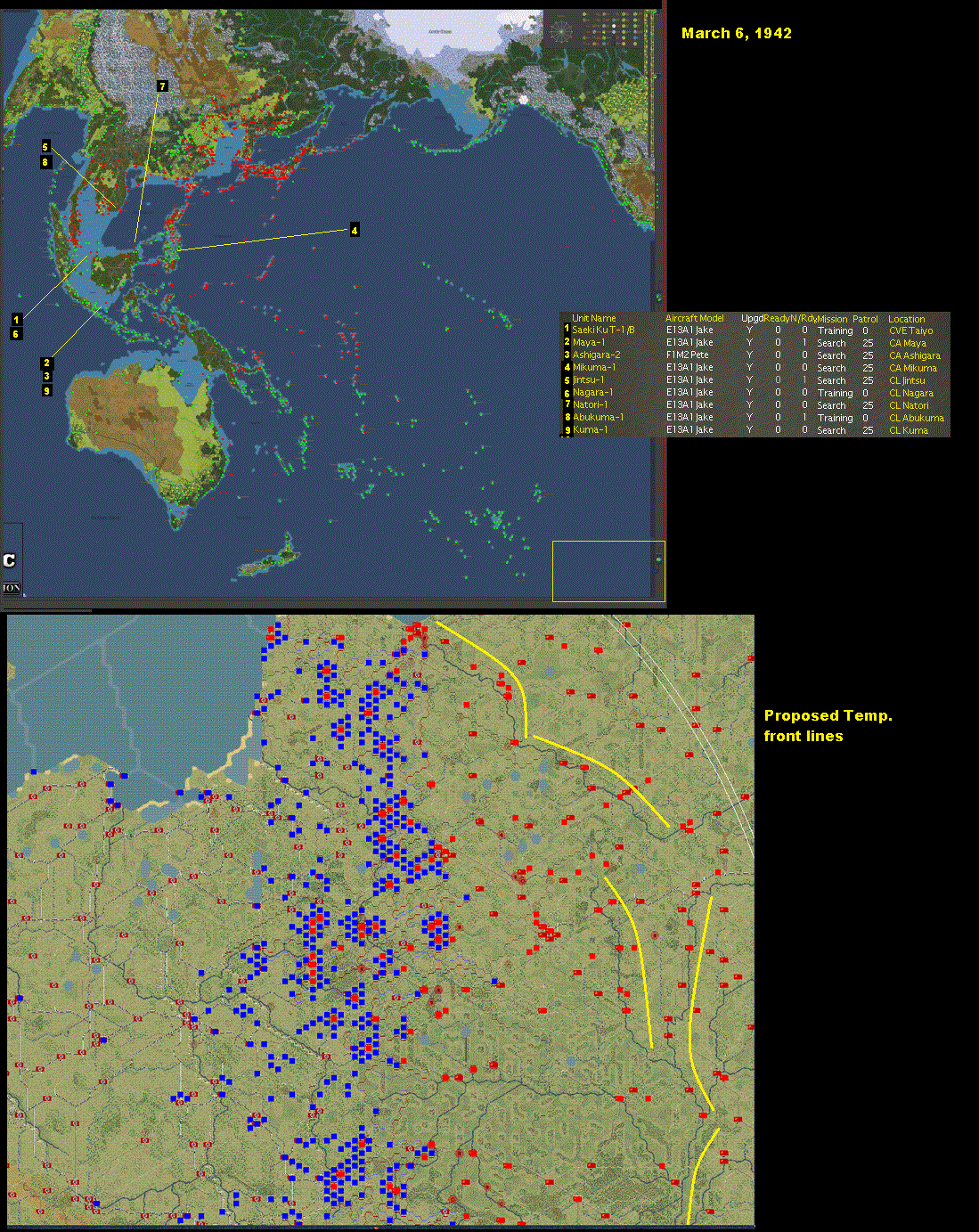Screen dimensions: 979x1232
Task: Click the Upgd Y value in Mikuma-1 row
Action: (749, 367)
